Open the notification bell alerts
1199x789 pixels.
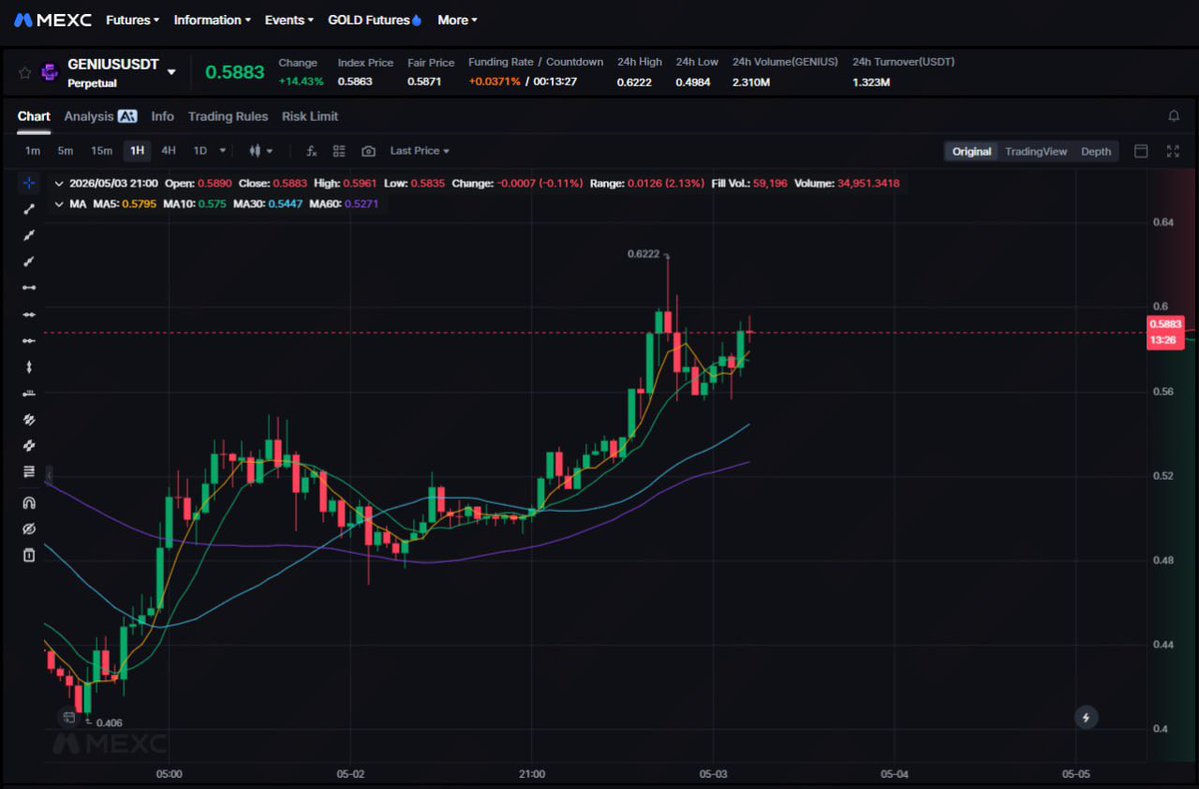(x=1174, y=116)
